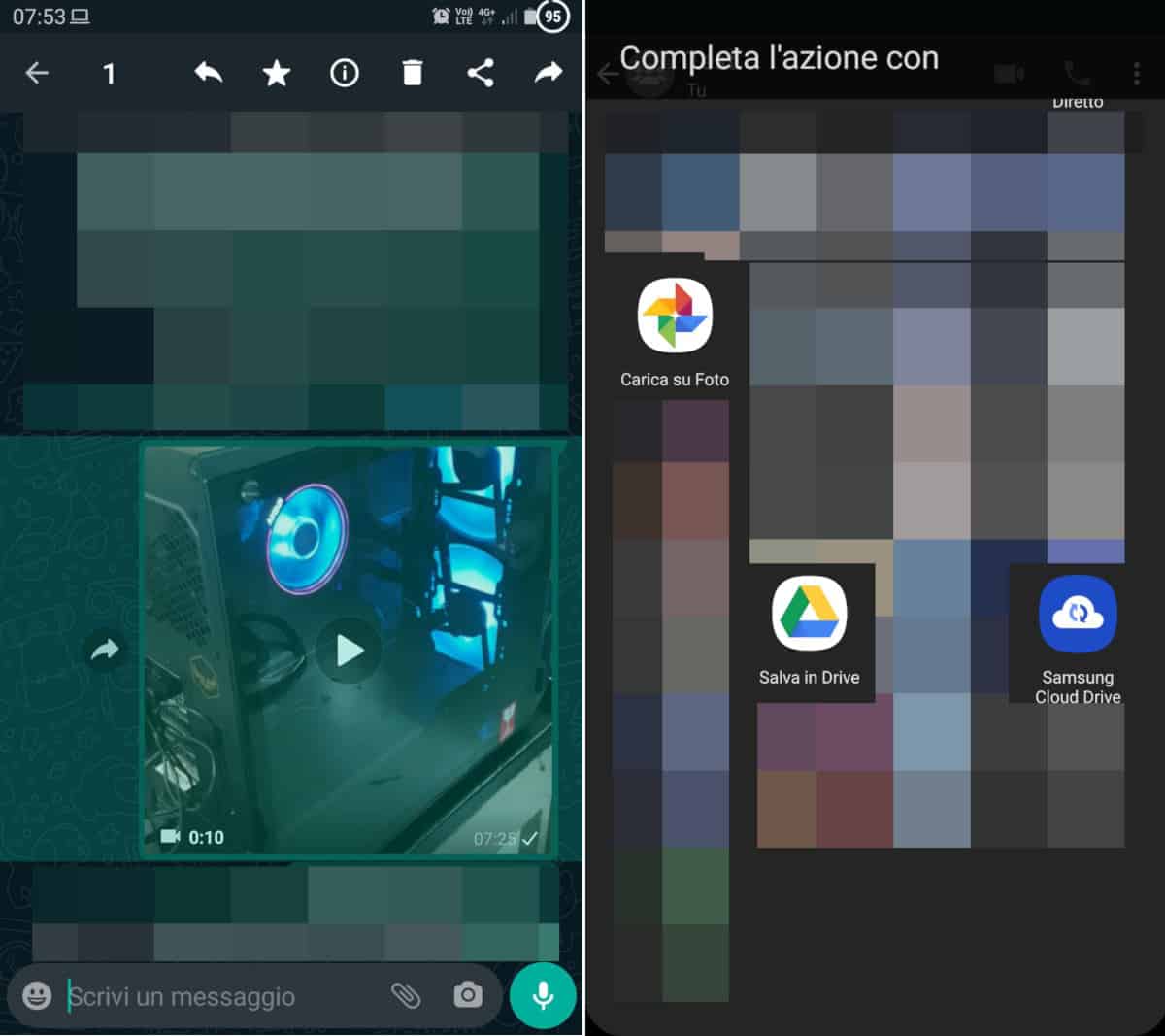1165x1036 pixels.
Task: Tap the 07:53 status bar clock
Action: (39, 17)
